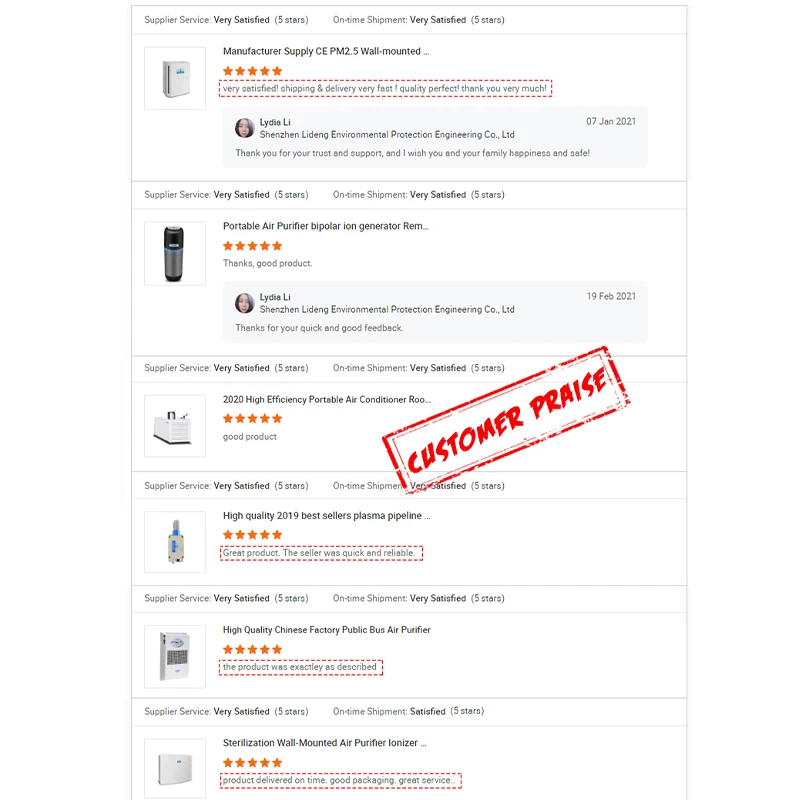
Task: Open the portable air purifier thumbnail
Action: (174, 253)
